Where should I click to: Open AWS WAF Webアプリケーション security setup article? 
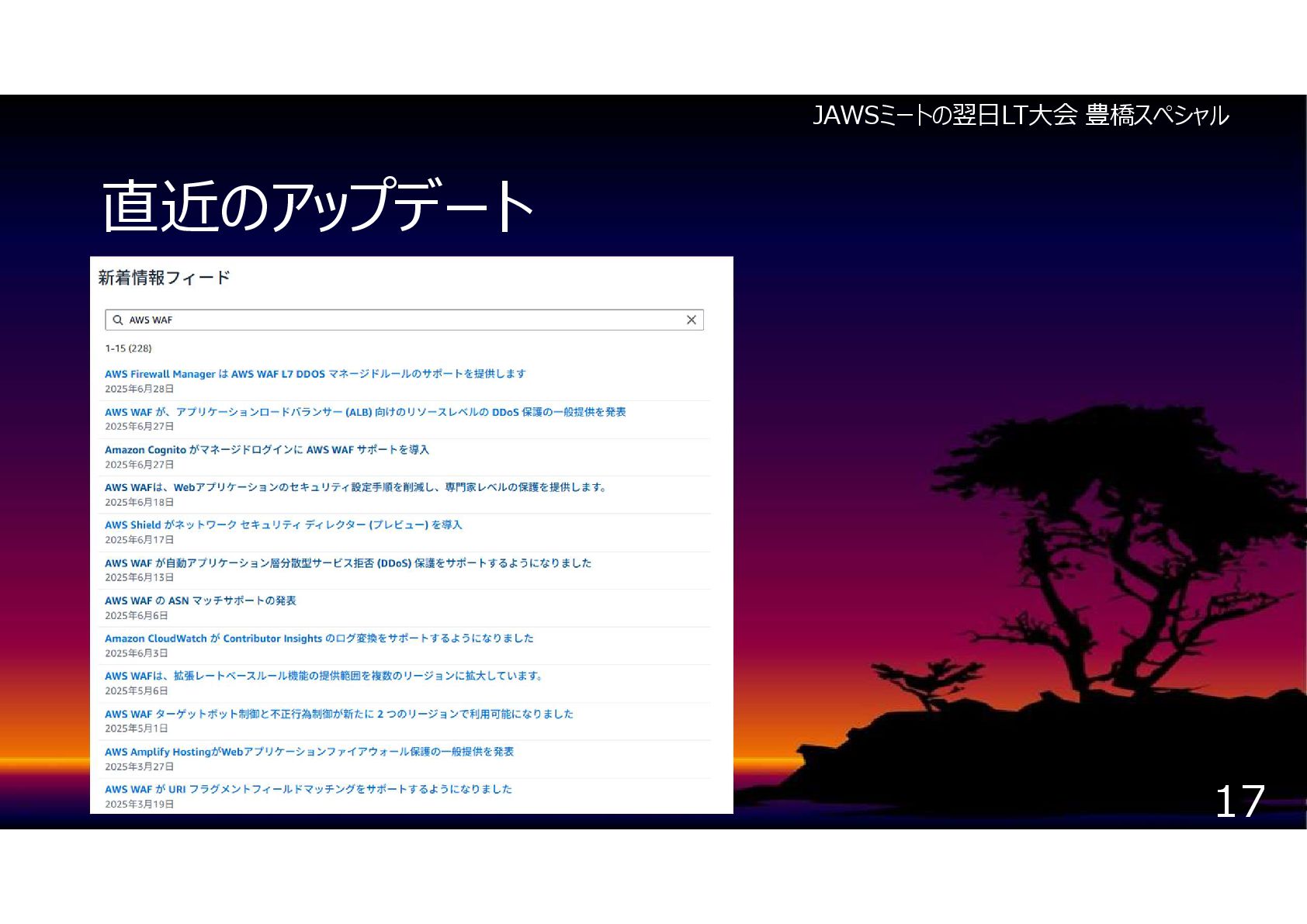355,487
